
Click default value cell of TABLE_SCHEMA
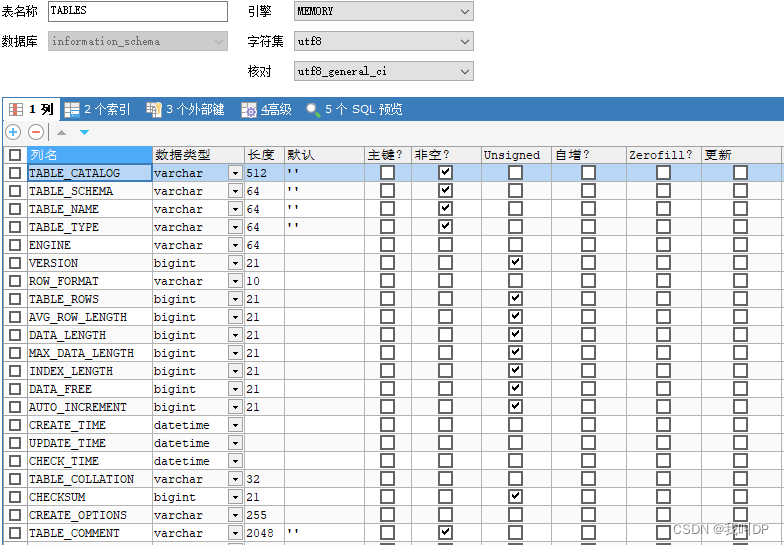pos(324,191)
